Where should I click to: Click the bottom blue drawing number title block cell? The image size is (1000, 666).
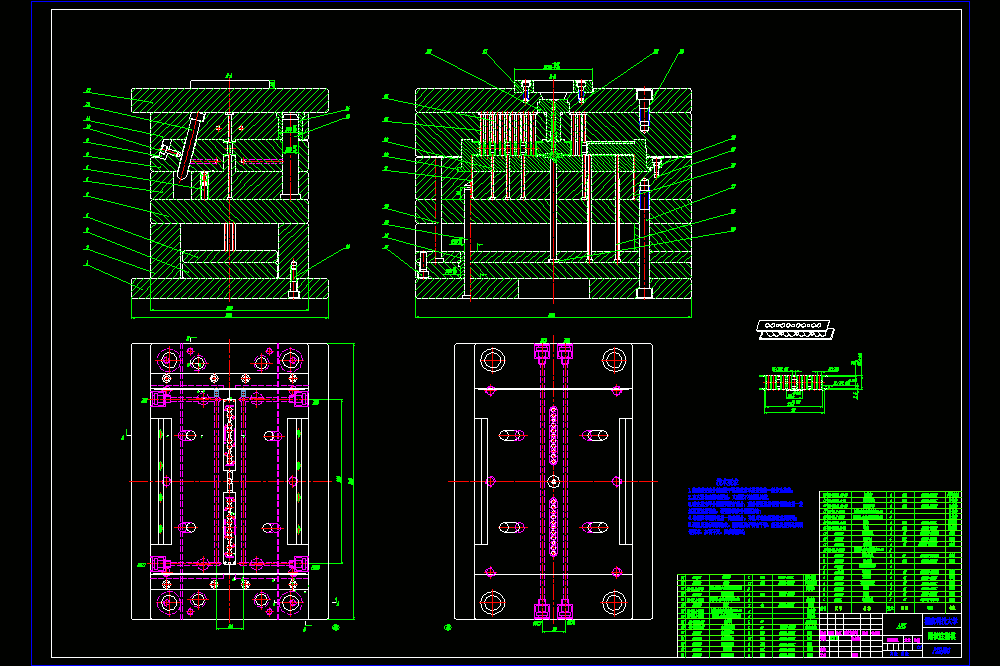[x=941, y=650]
